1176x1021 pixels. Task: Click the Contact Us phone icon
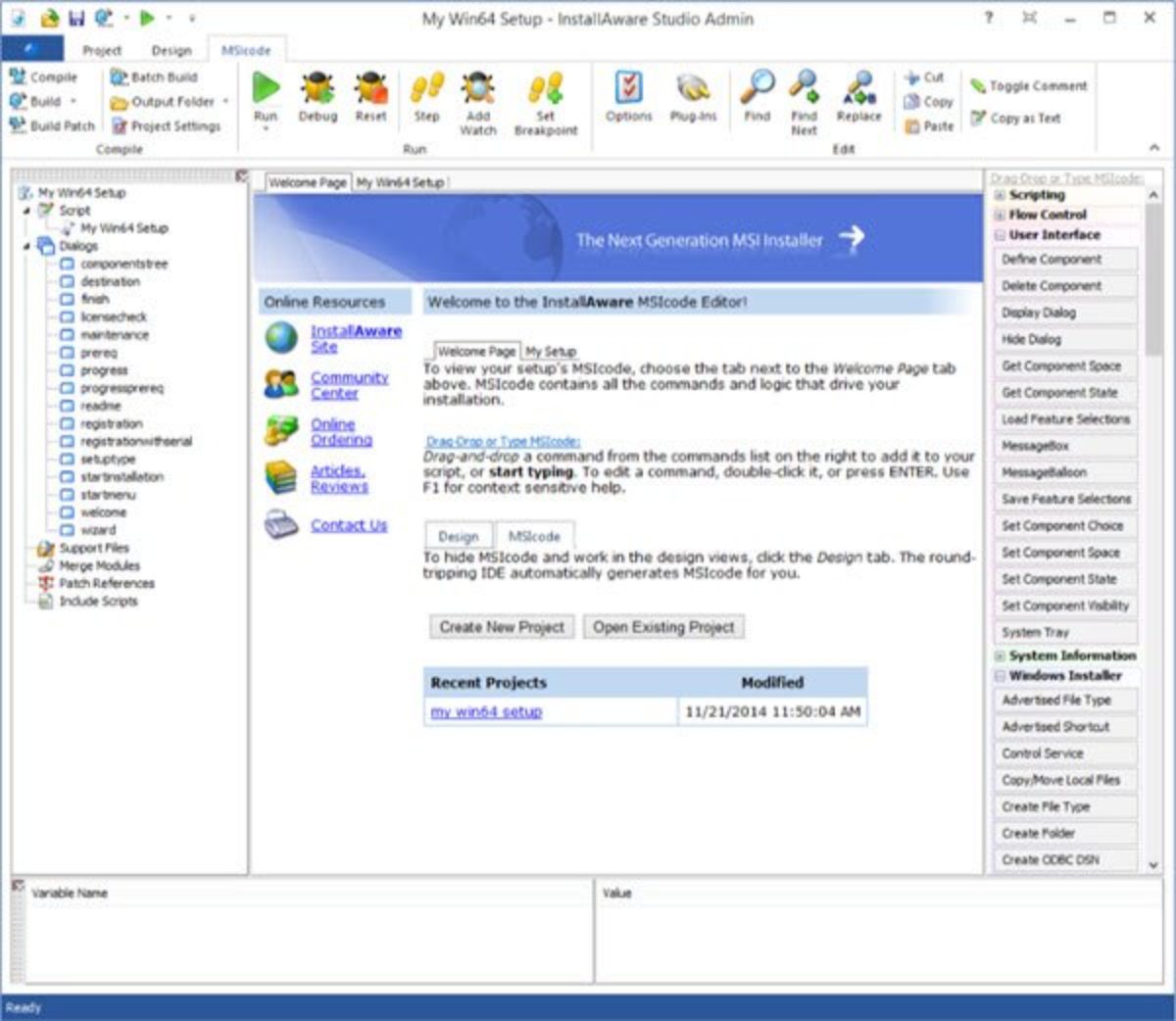pyautogui.click(x=281, y=525)
